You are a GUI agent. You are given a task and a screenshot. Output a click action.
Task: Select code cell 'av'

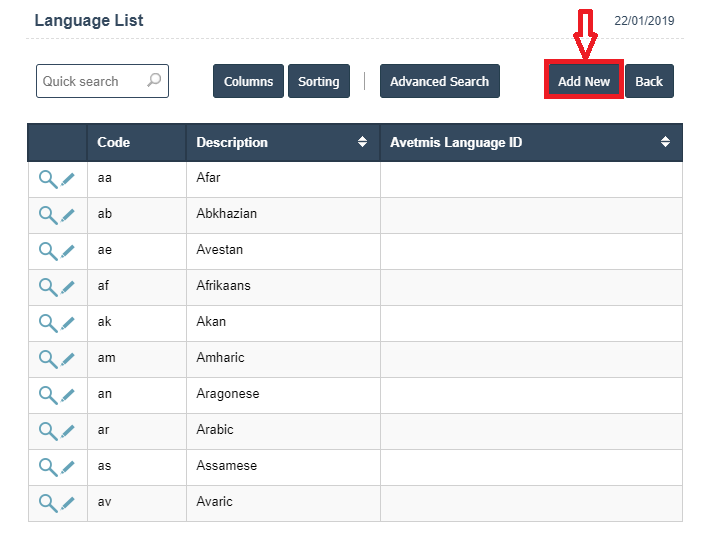(x=137, y=504)
